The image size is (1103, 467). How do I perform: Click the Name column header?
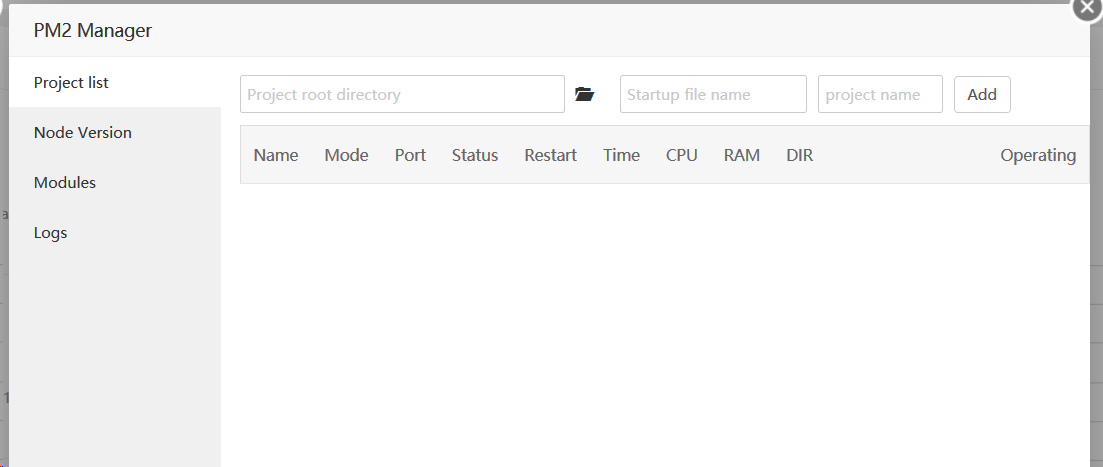276,155
